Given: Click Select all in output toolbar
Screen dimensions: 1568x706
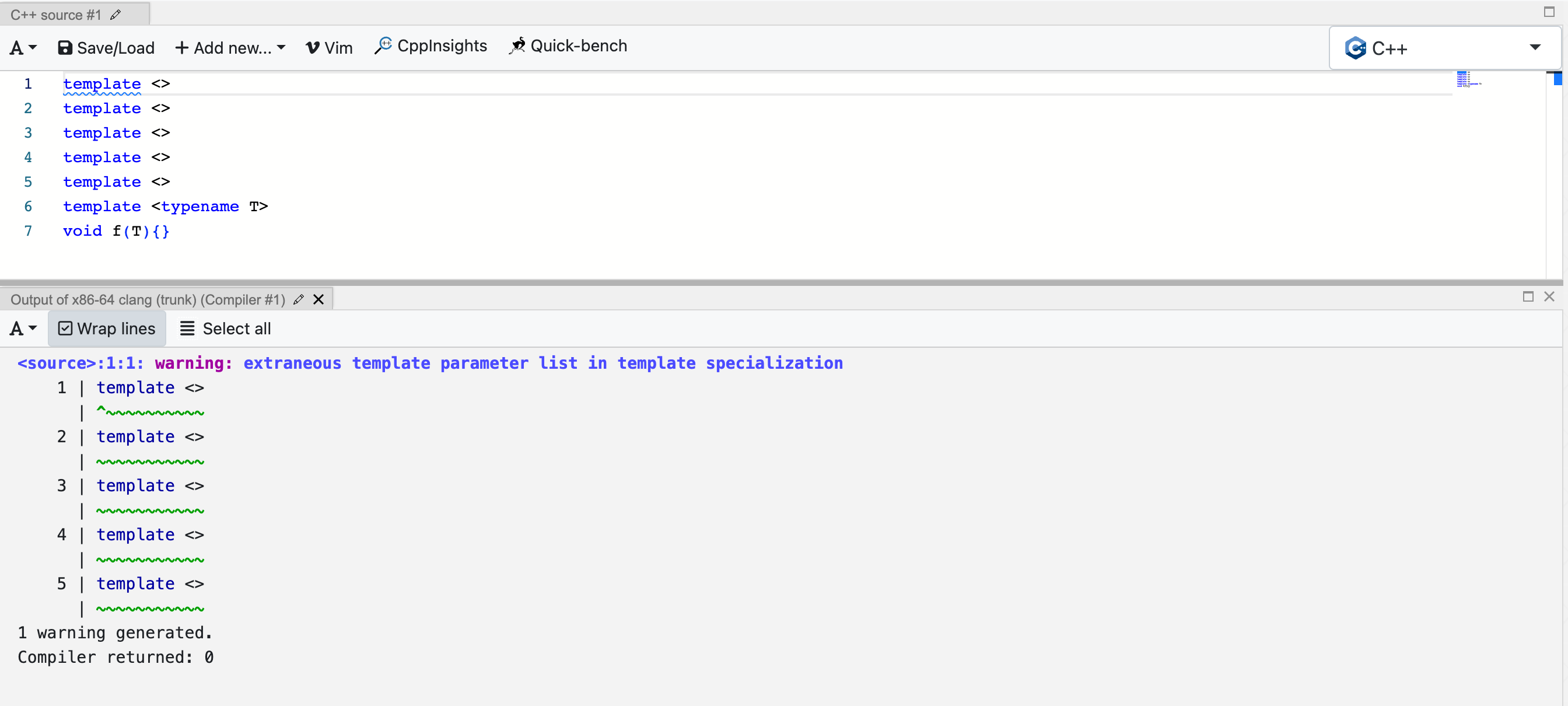Looking at the screenshot, I should point(225,328).
